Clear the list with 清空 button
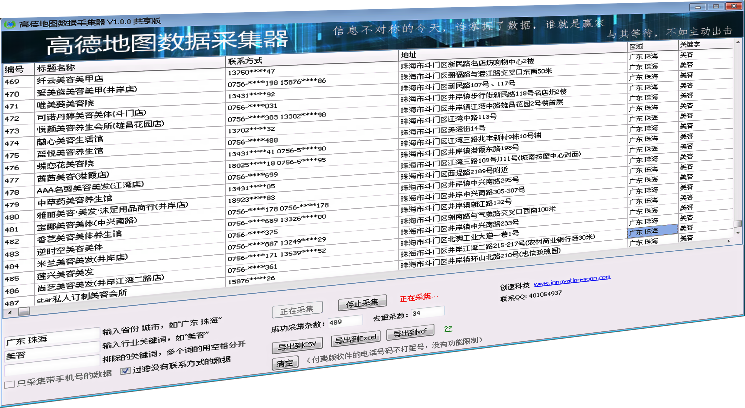Screen dimensions: 745x408 286,363
